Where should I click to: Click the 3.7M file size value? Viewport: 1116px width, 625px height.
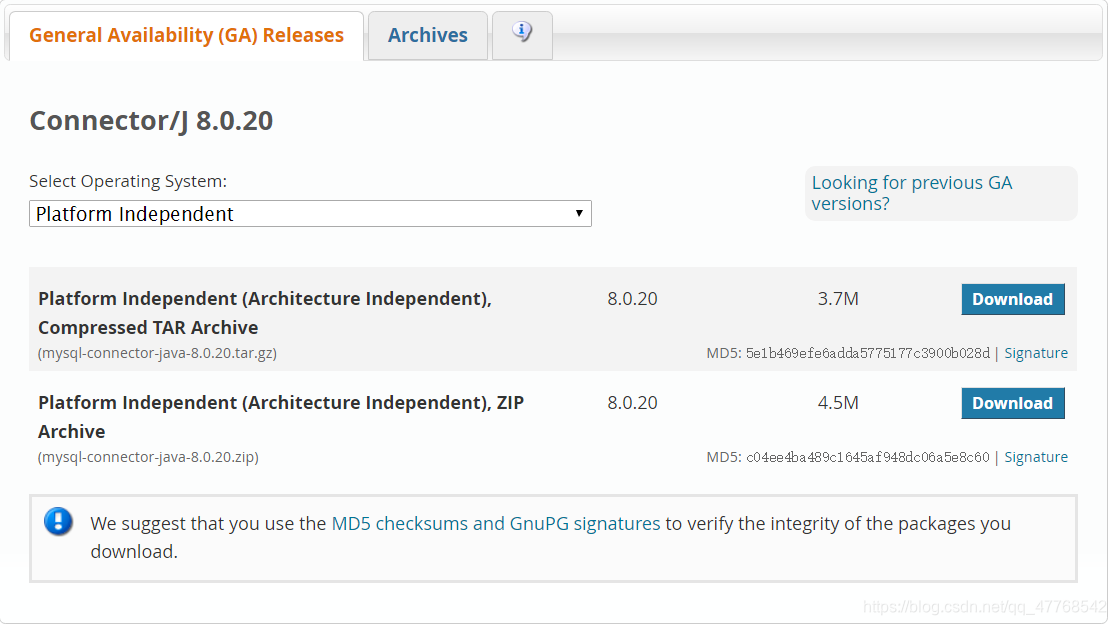point(838,298)
